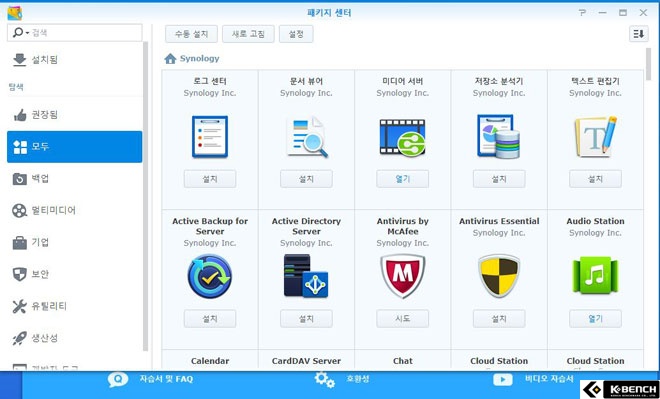Open the Installed (설치됨) section
Image resolution: width=660 pixels, height=399 pixels.
pos(75,60)
